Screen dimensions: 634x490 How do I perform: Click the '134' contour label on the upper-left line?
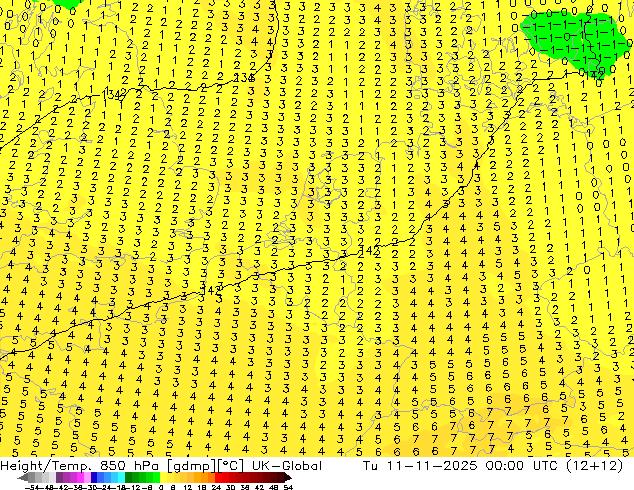112,94
